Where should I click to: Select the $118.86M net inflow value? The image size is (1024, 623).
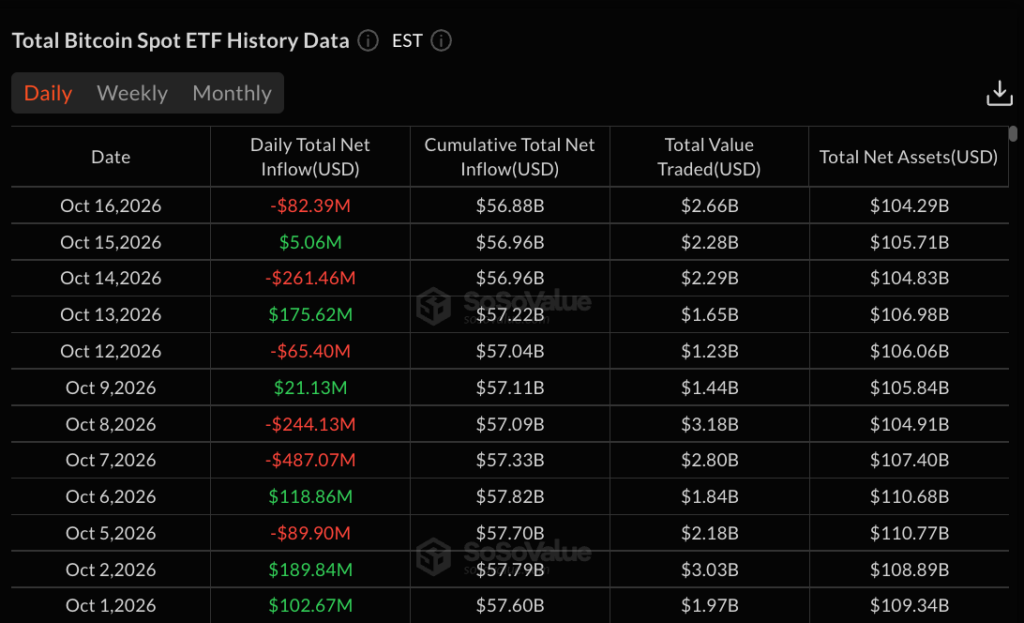[310, 497]
